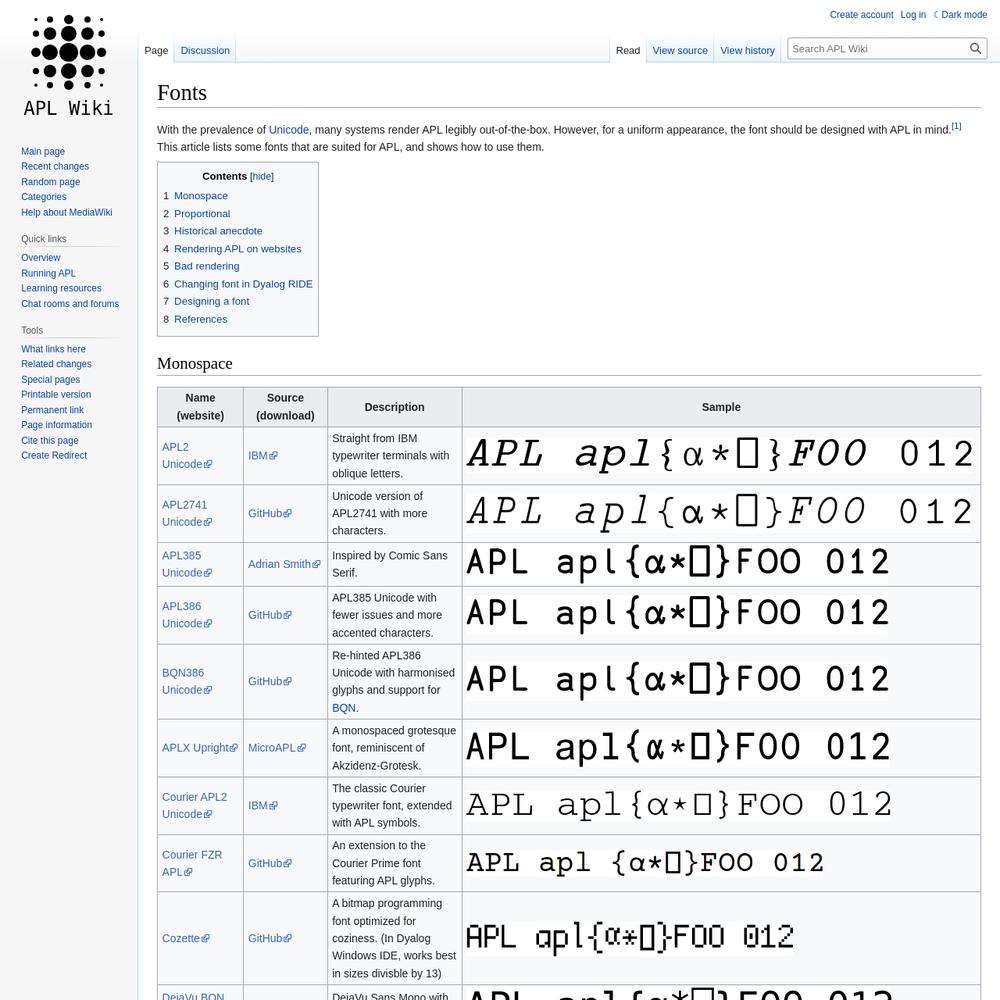1000x1000 pixels.
Task: Open GitHub source for Cozette
Action: 270,938
